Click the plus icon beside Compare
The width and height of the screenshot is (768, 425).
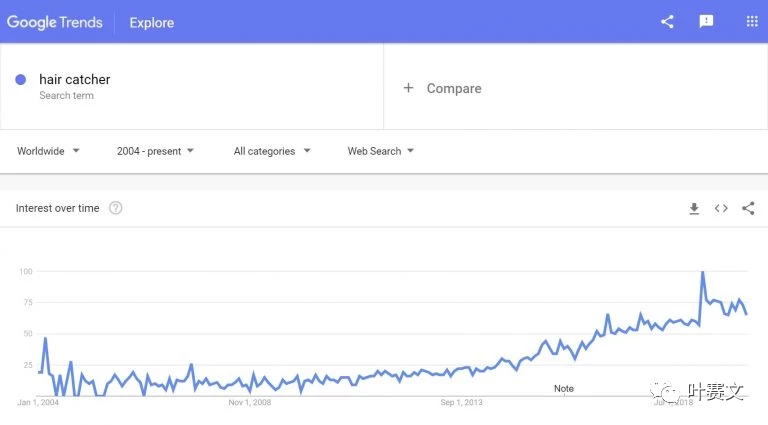pyautogui.click(x=408, y=88)
